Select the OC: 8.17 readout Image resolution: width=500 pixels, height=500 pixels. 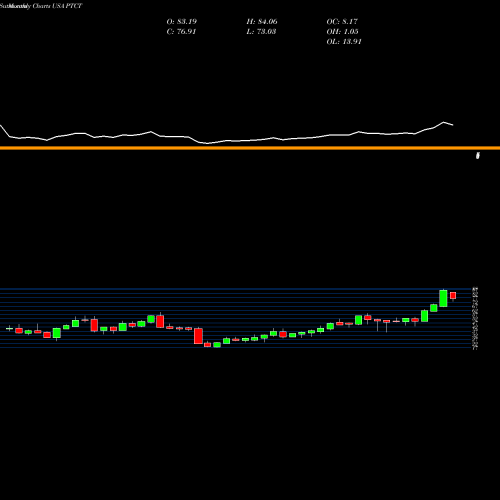(x=342, y=22)
